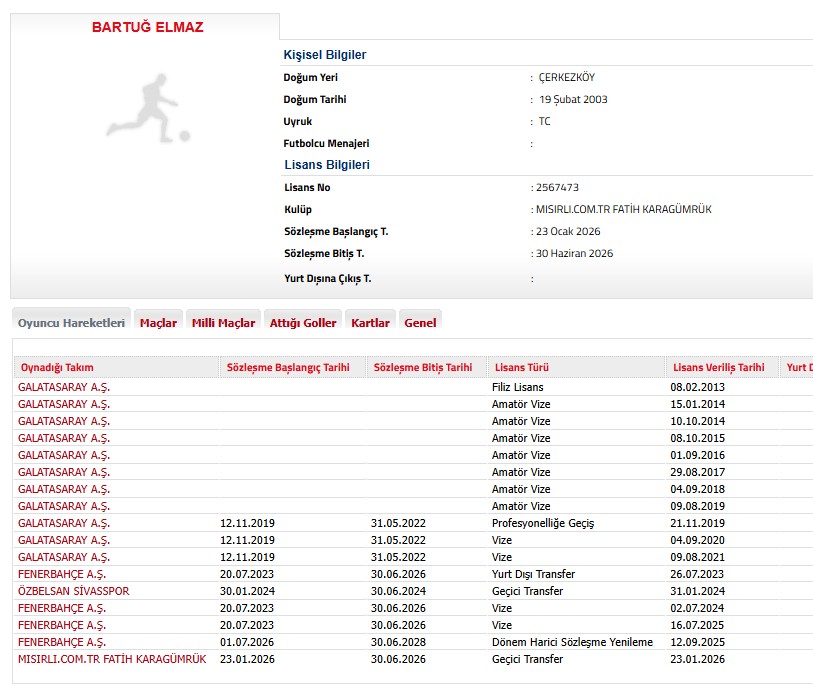Click the Lisans Türü column header
Image resolution: width=813 pixels, height=687 pixels.
click(524, 368)
